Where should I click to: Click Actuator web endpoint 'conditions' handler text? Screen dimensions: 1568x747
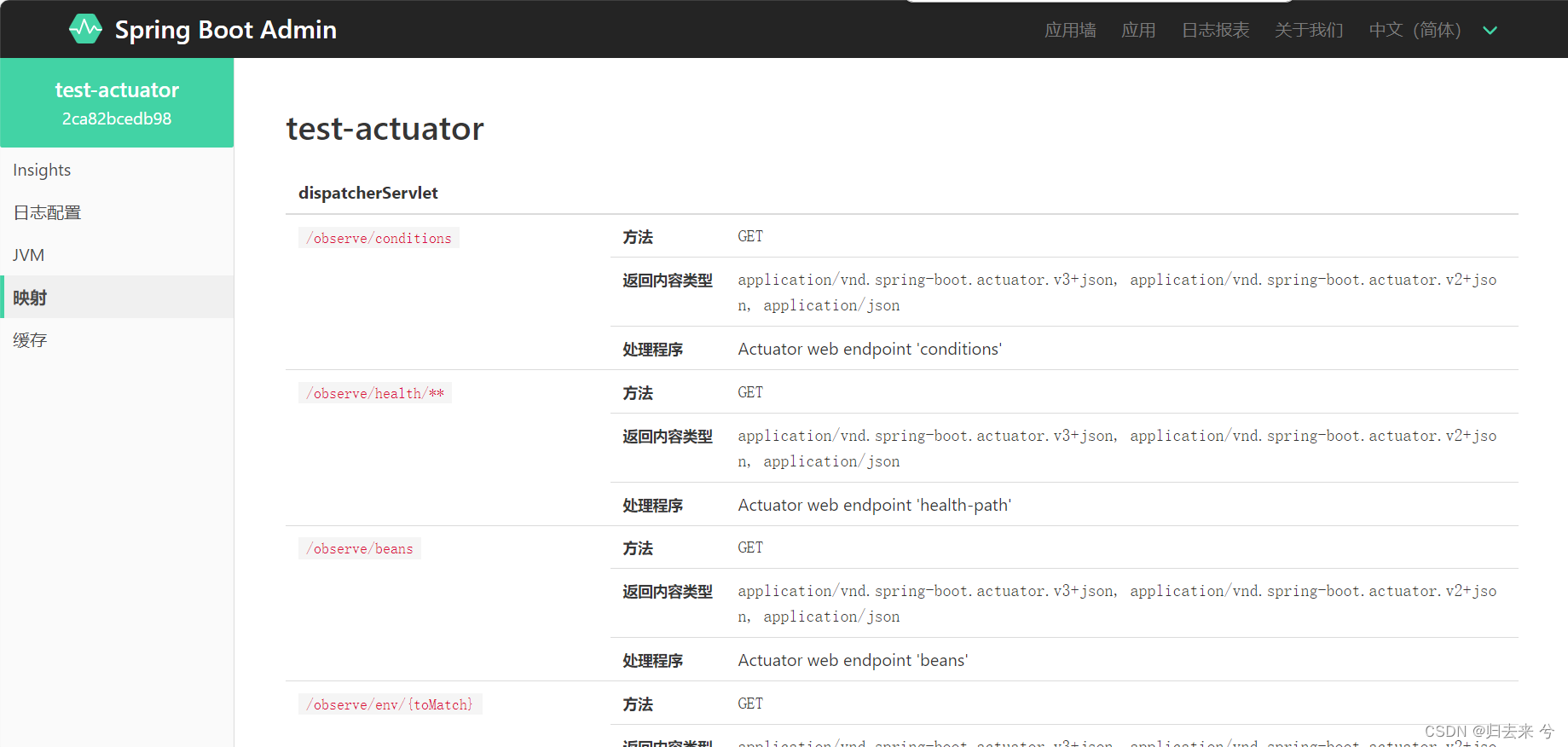click(870, 349)
